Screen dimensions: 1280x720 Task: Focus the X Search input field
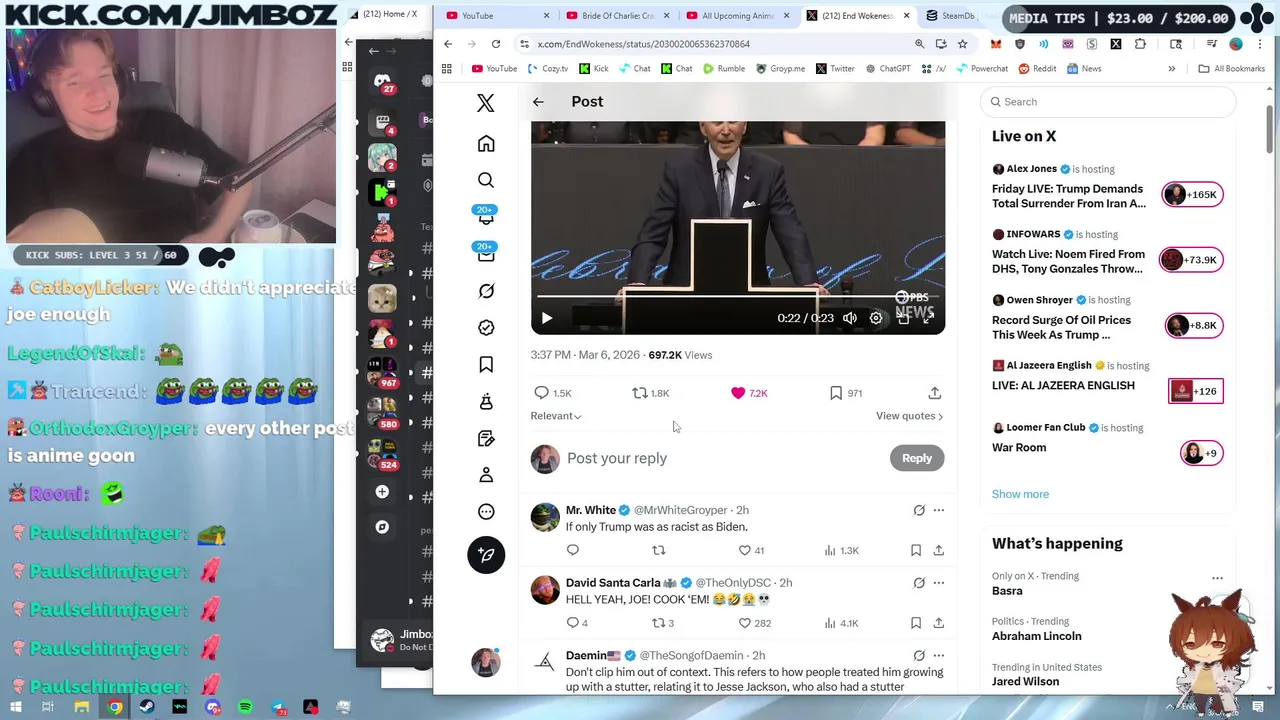click(x=1108, y=102)
